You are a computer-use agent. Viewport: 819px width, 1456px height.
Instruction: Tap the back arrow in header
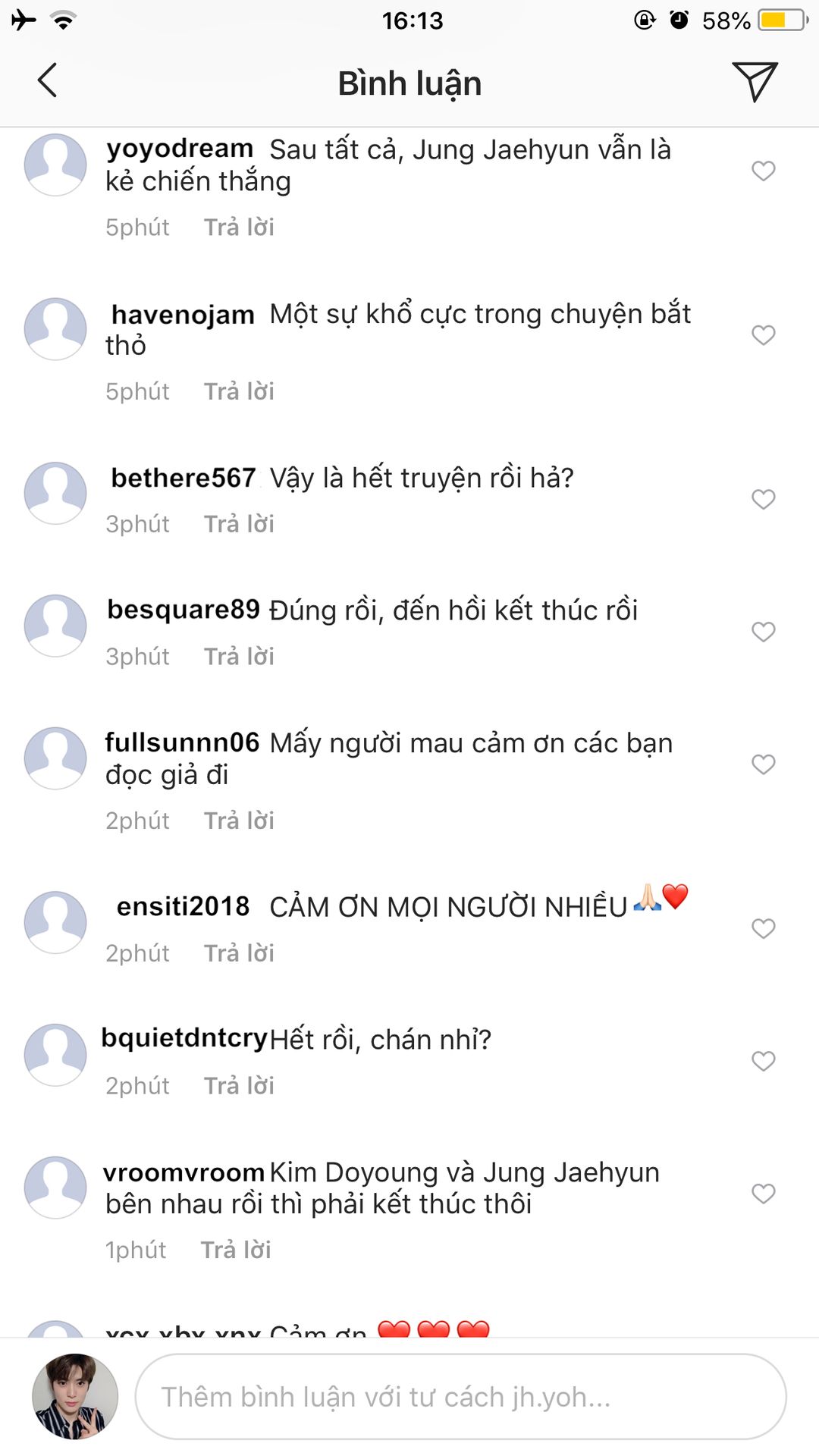pos(47,81)
